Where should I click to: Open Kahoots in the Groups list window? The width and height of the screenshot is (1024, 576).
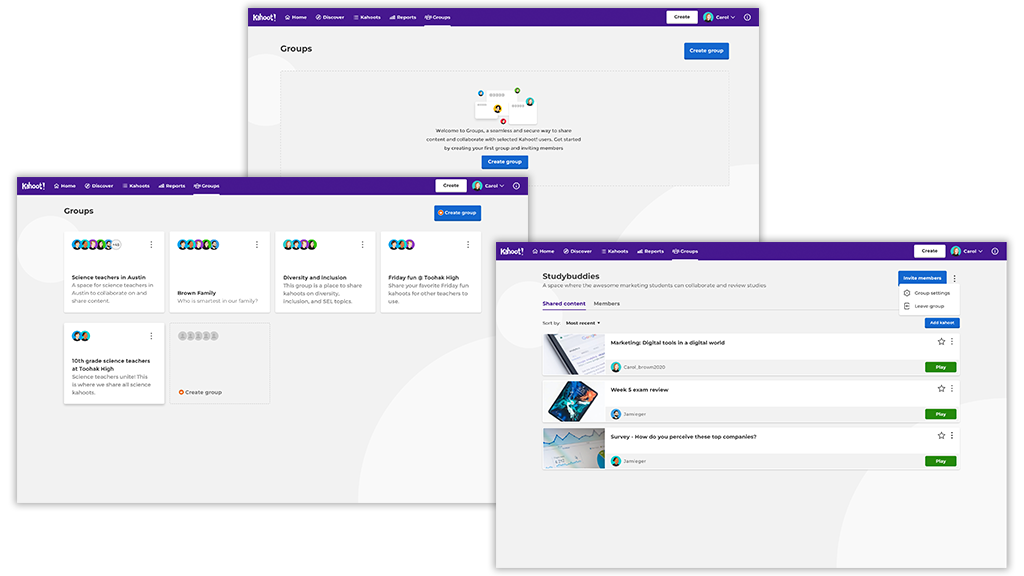tap(136, 186)
